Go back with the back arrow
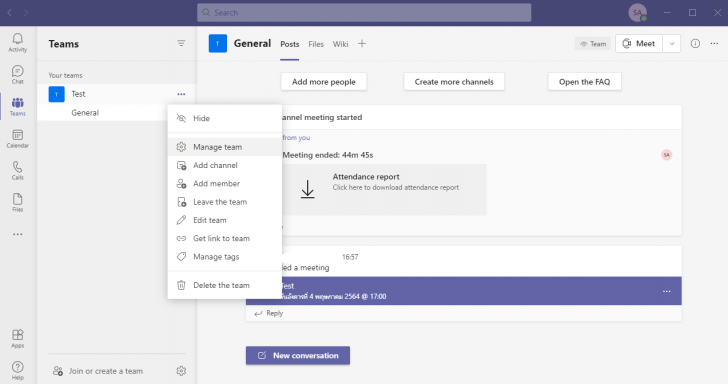 pos(10,13)
